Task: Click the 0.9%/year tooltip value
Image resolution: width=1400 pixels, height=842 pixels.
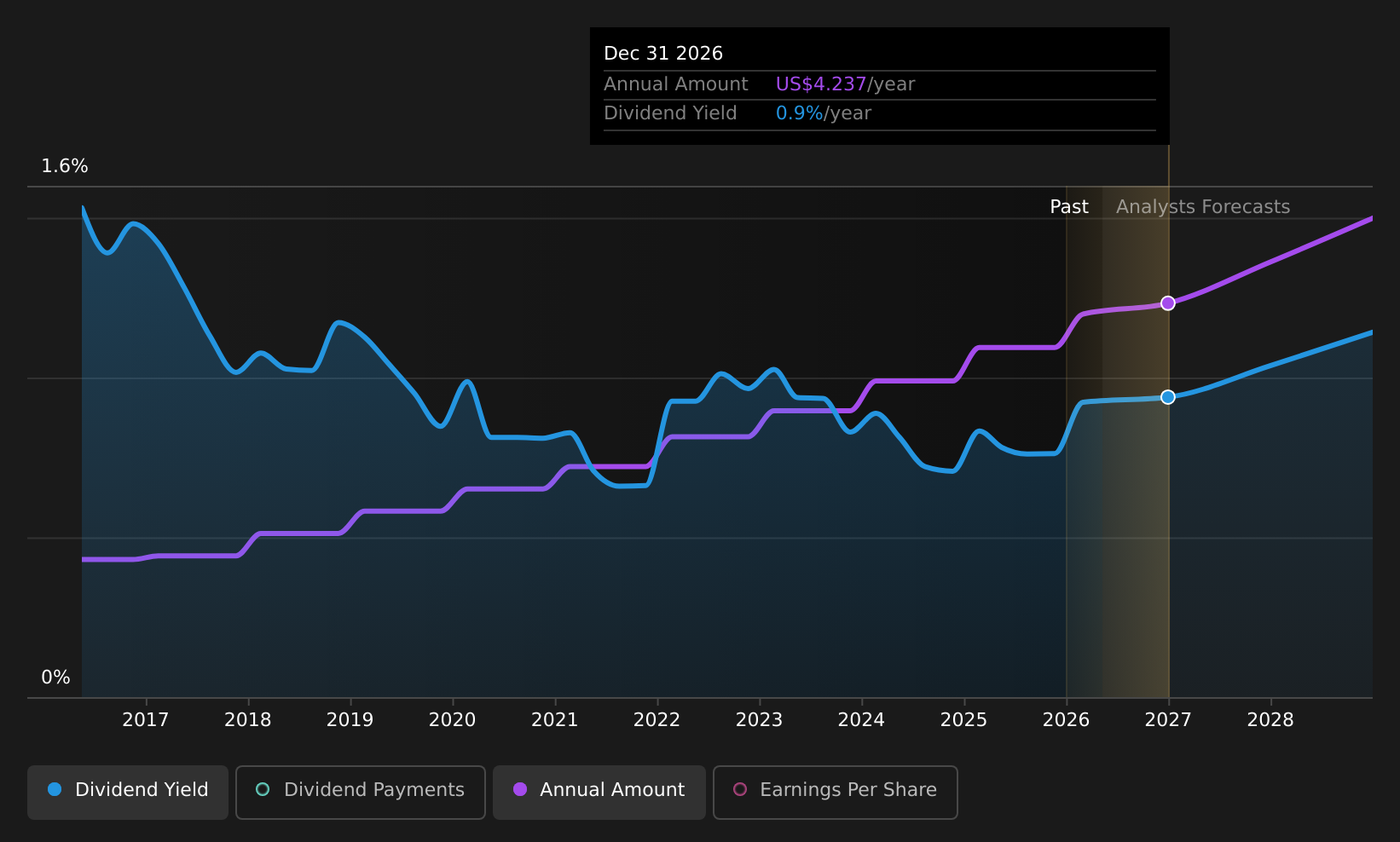Action: [824, 113]
